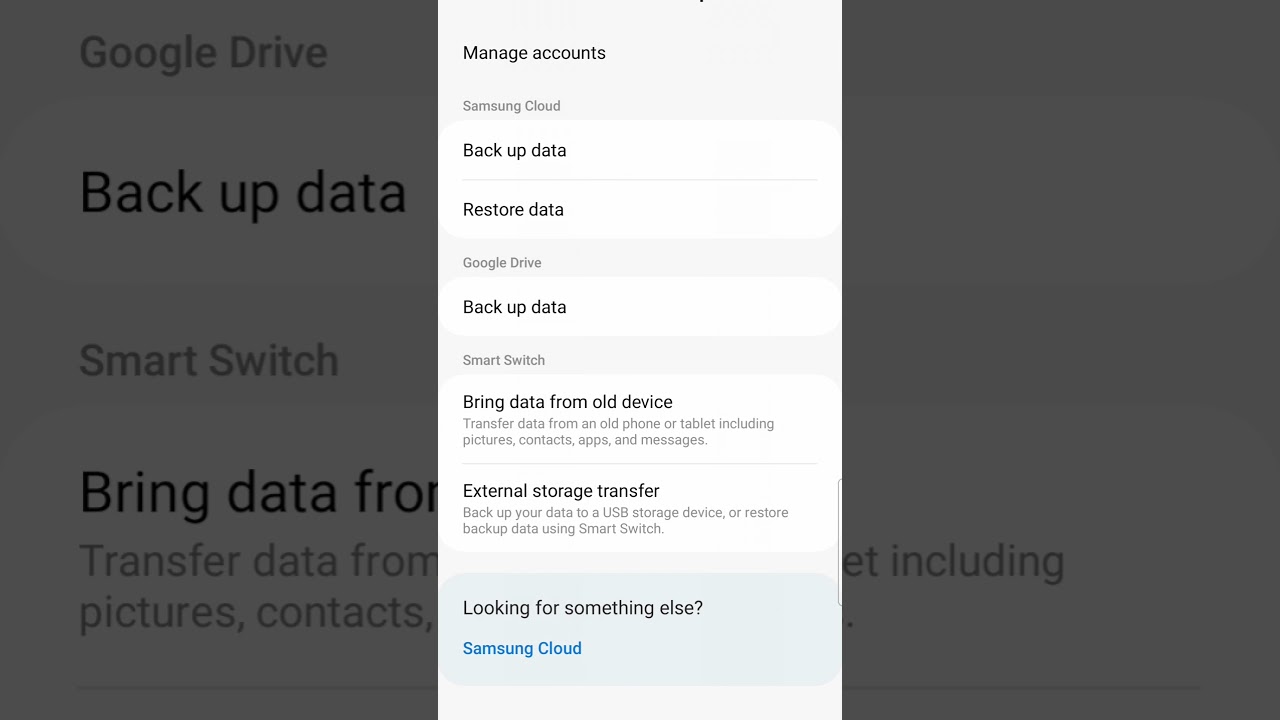Image resolution: width=1280 pixels, height=720 pixels.
Task: Click the "Transfer data from an old phone" description
Action: pyautogui.click(x=617, y=432)
